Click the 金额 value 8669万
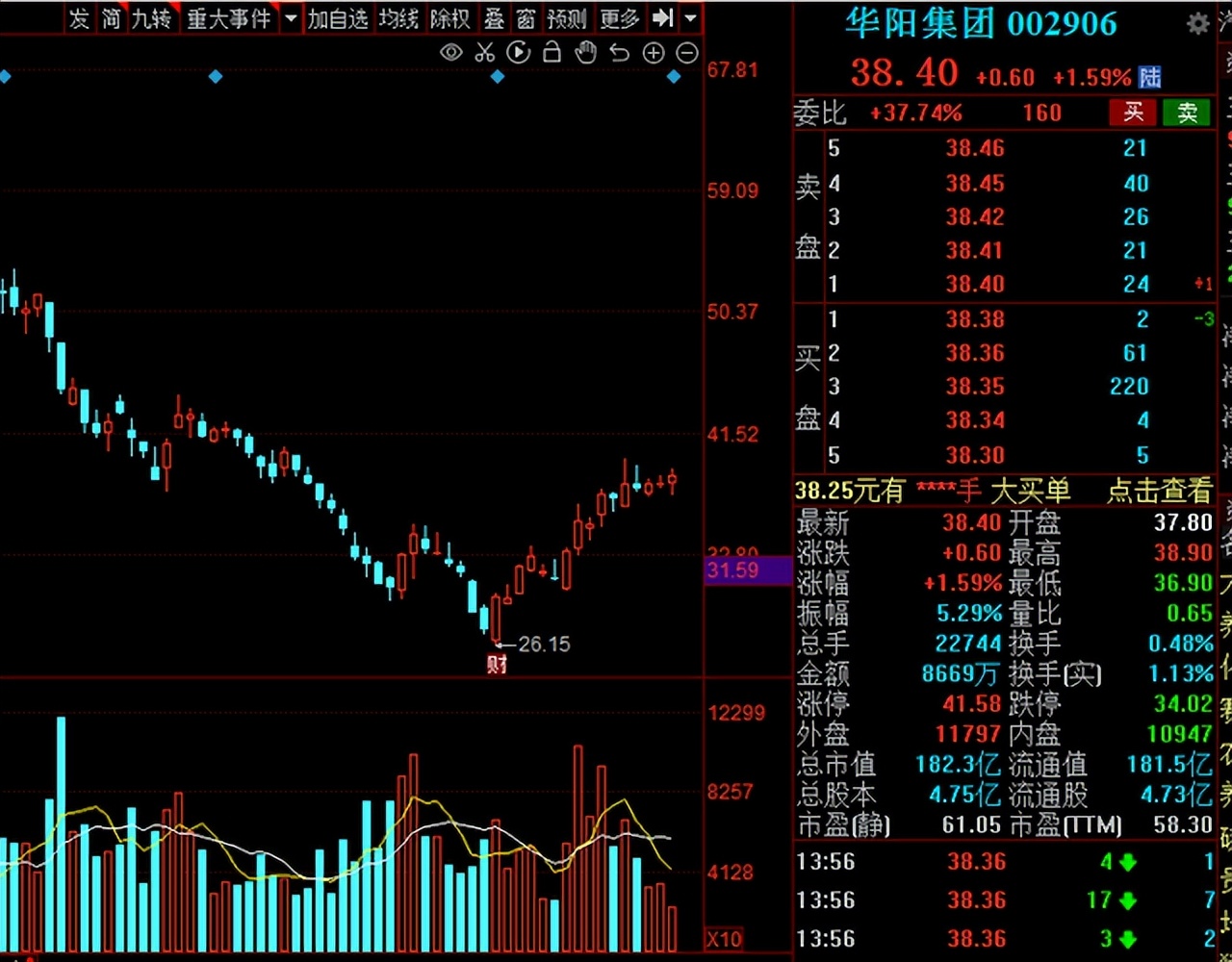1232x962 pixels. pos(961,672)
